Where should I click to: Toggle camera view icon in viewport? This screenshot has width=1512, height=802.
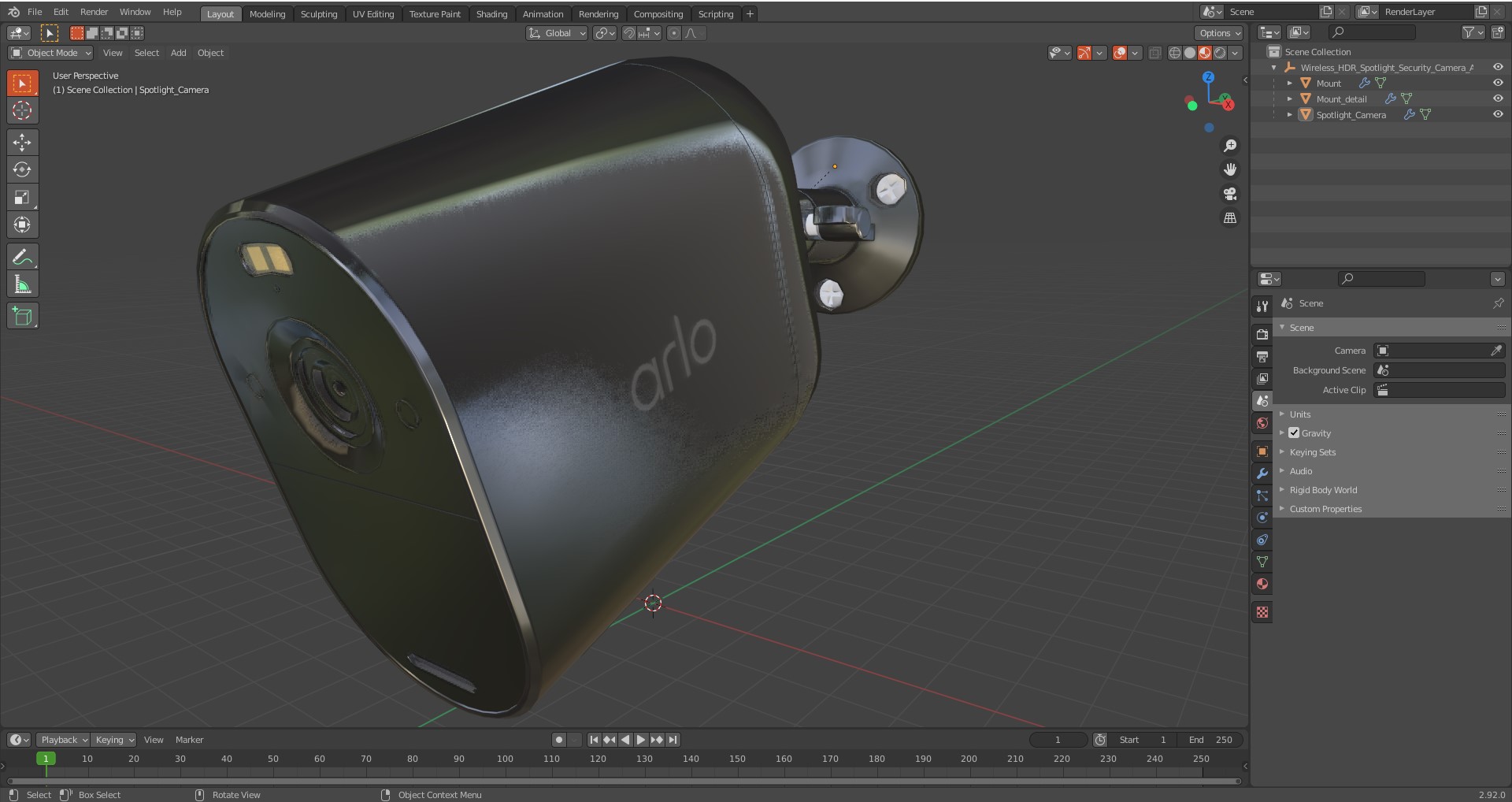pyautogui.click(x=1229, y=194)
